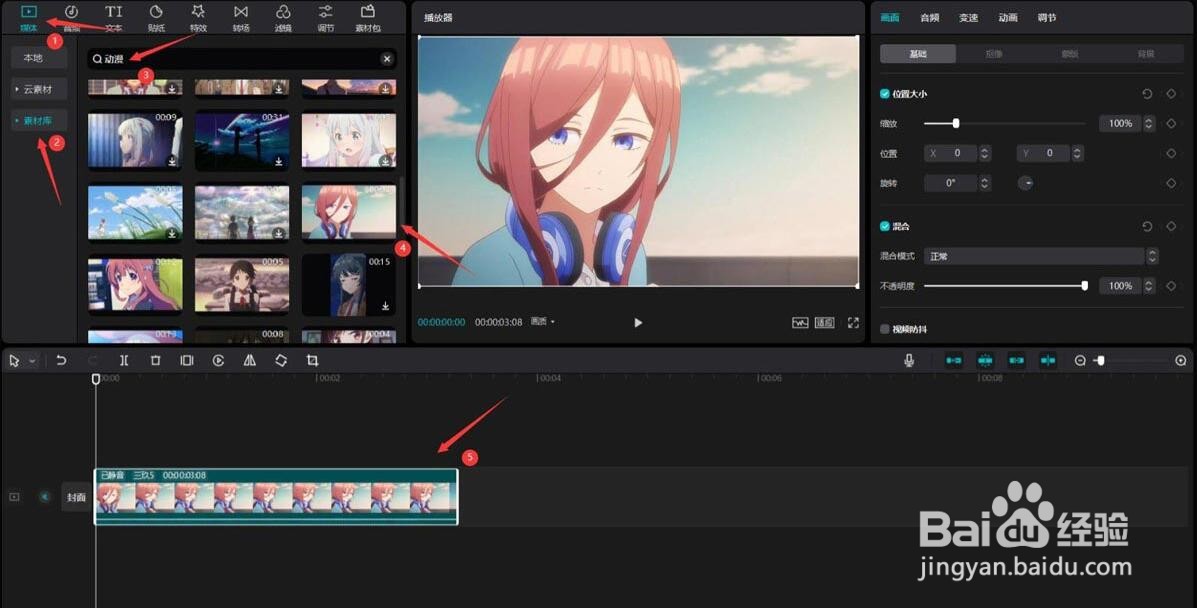Click the media library vertical scrollbar
1197x608 pixels.
pyautogui.click(x=402, y=201)
